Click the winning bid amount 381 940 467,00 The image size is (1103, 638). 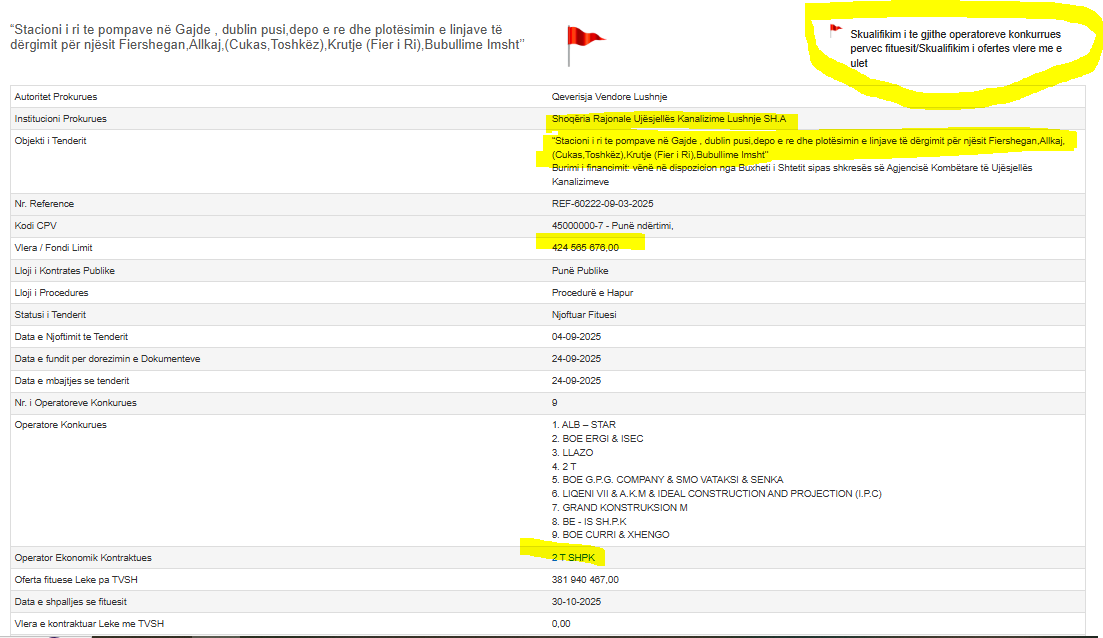point(585,579)
